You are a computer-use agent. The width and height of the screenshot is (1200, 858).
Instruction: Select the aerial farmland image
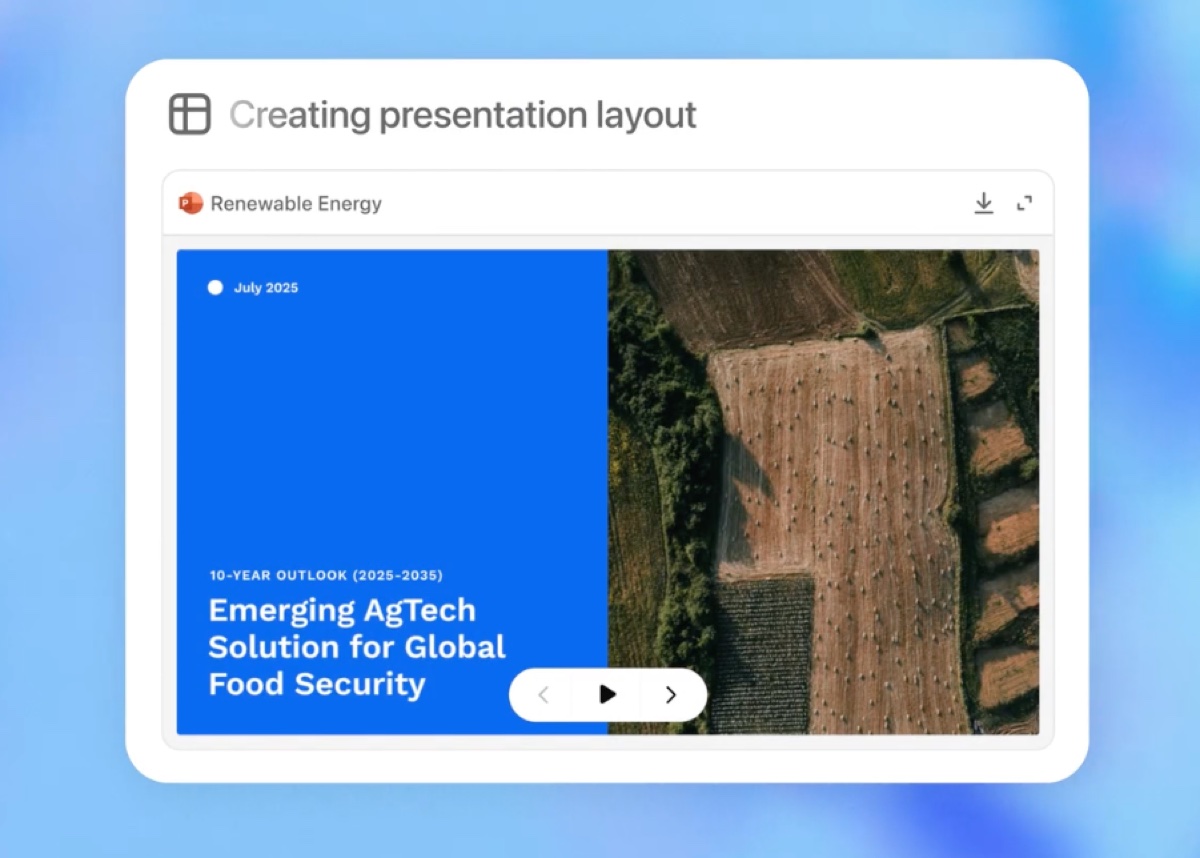[823, 492]
